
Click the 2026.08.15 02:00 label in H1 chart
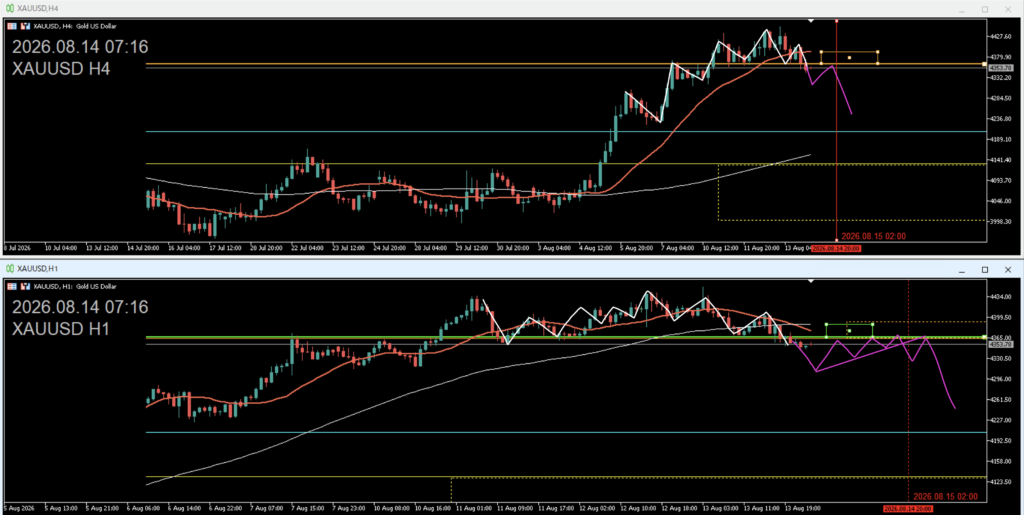click(x=945, y=497)
